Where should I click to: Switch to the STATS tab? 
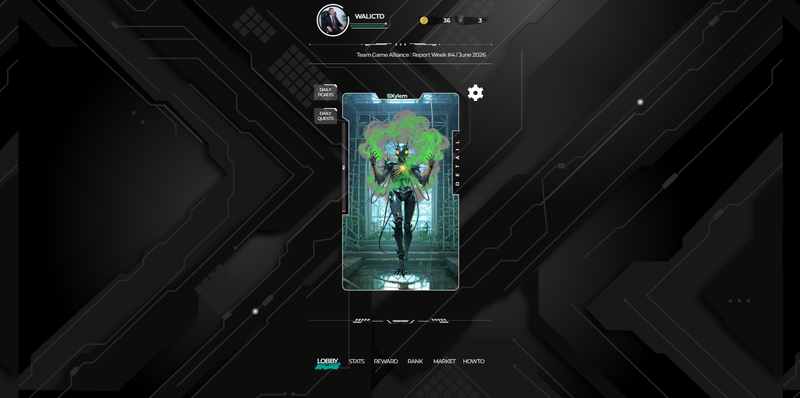click(357, 361)
